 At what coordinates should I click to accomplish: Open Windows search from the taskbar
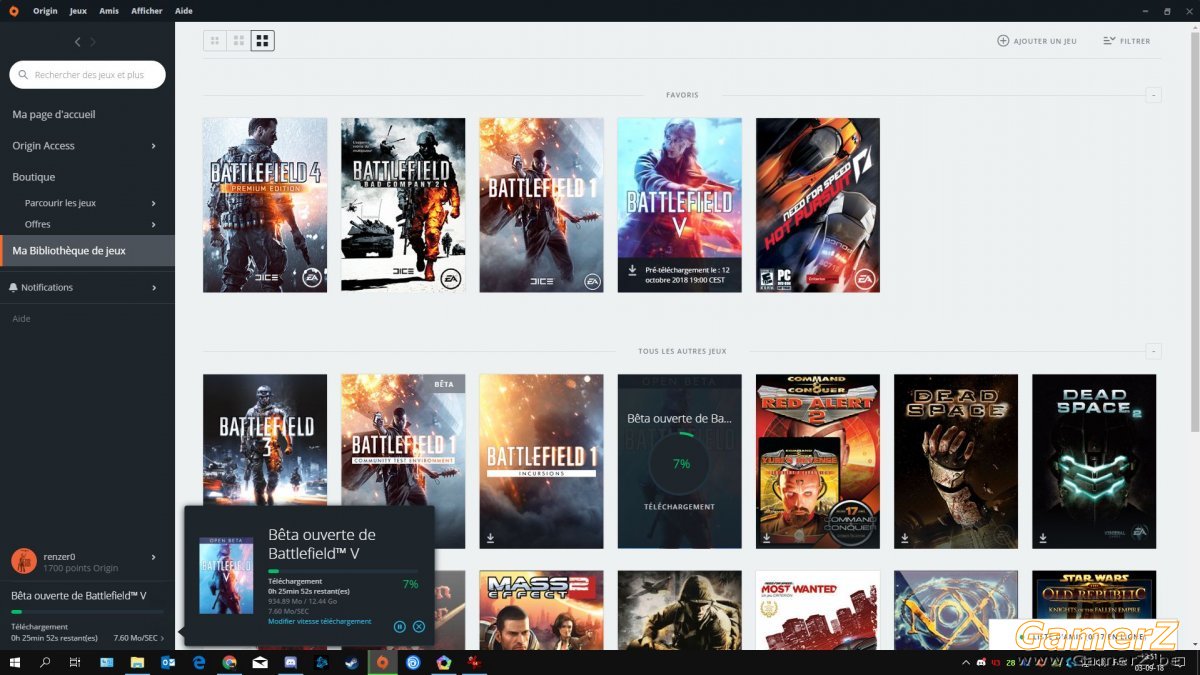[x=45, y=662]
